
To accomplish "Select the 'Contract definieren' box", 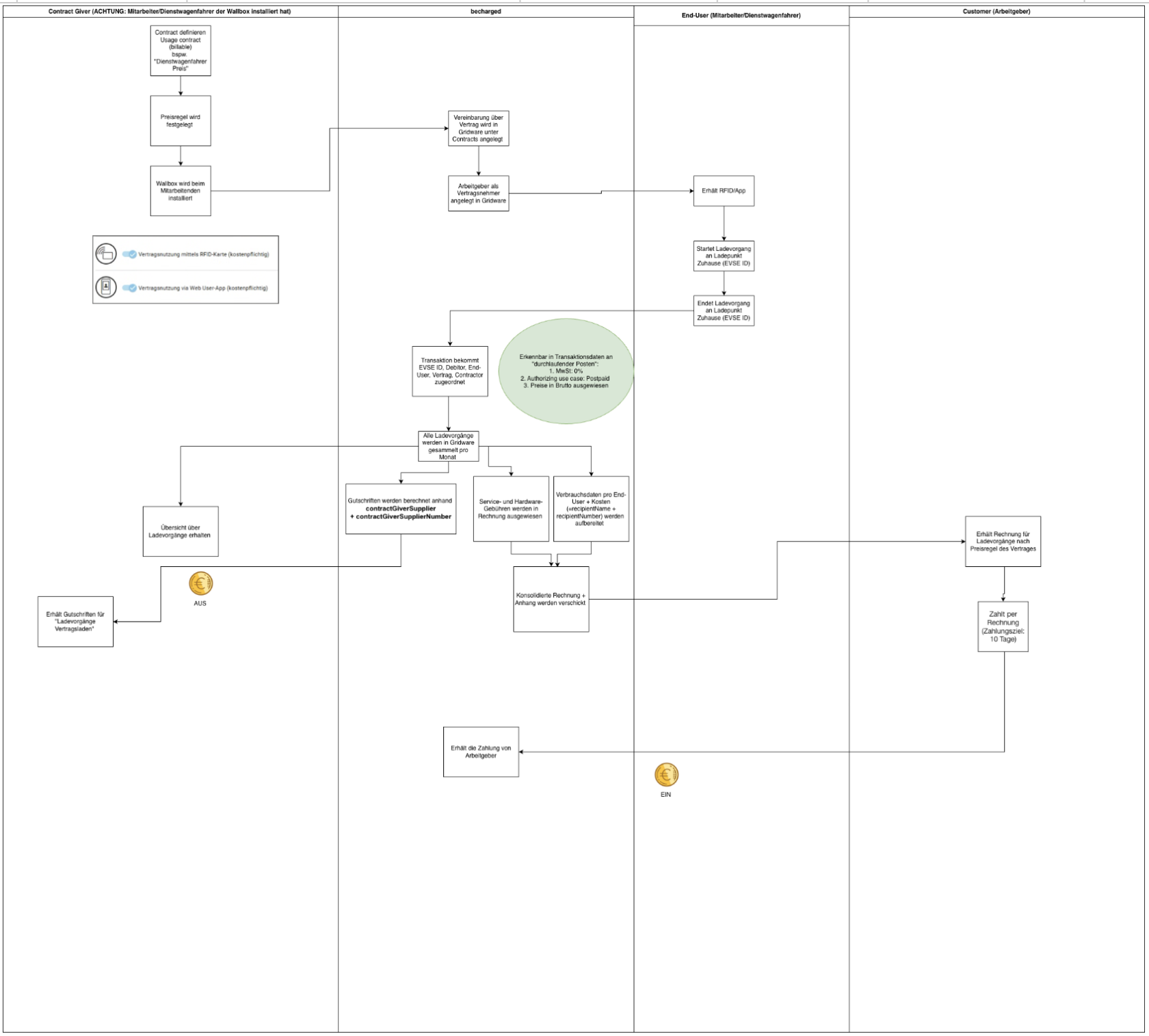I will pos(181,51).
